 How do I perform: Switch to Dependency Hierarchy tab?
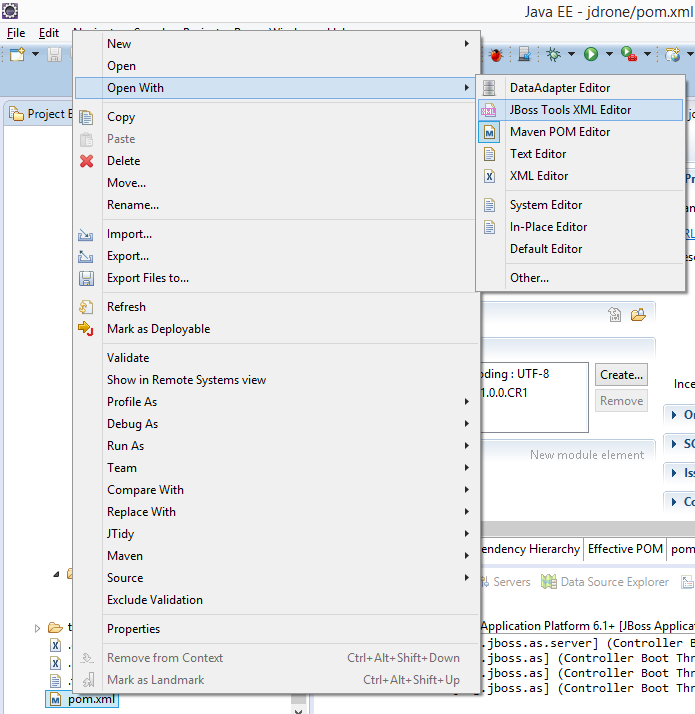pyautogui.click(x=530, y=549)
